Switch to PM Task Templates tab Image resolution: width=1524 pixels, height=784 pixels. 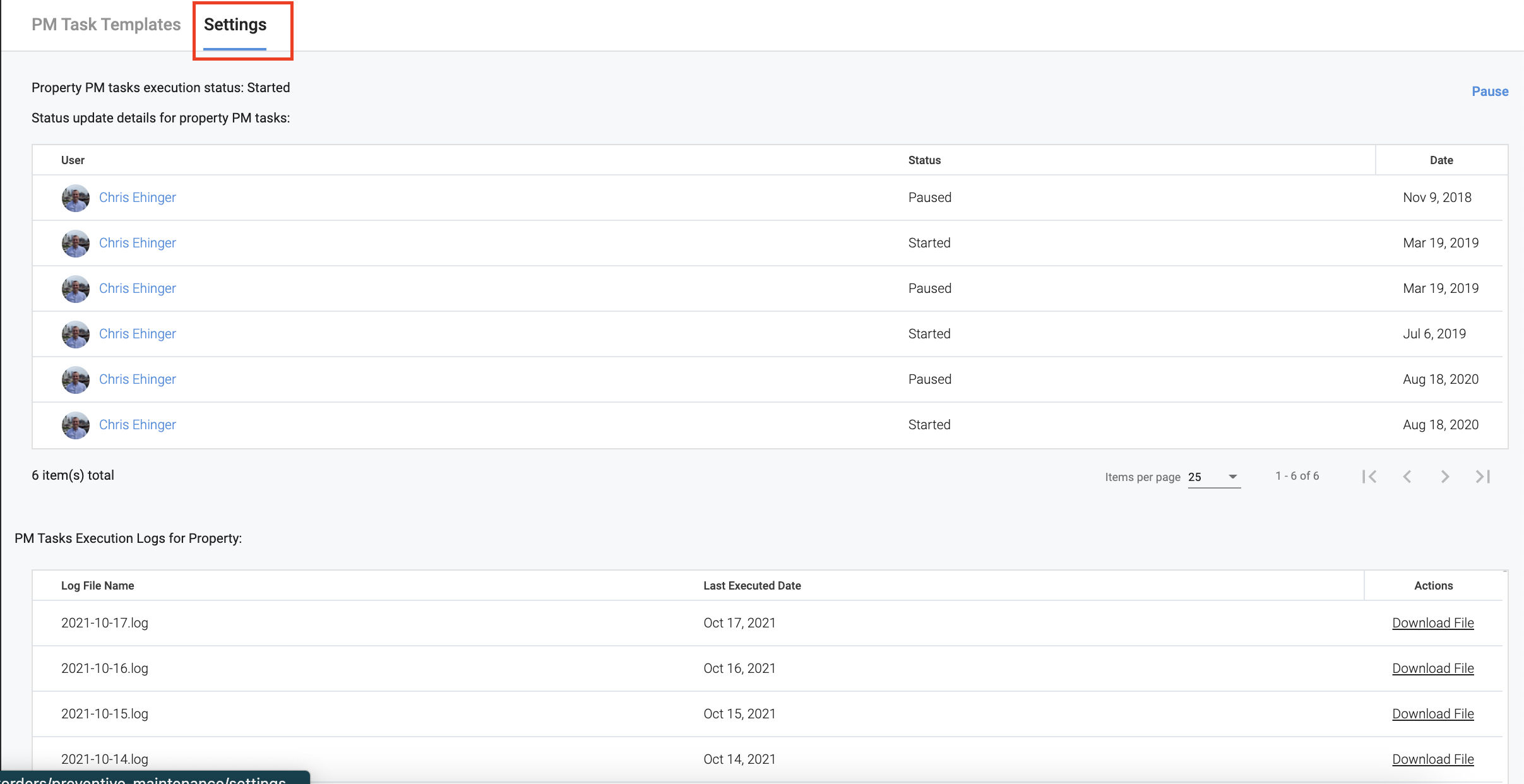pyautogui.click(x=106, y=25)
